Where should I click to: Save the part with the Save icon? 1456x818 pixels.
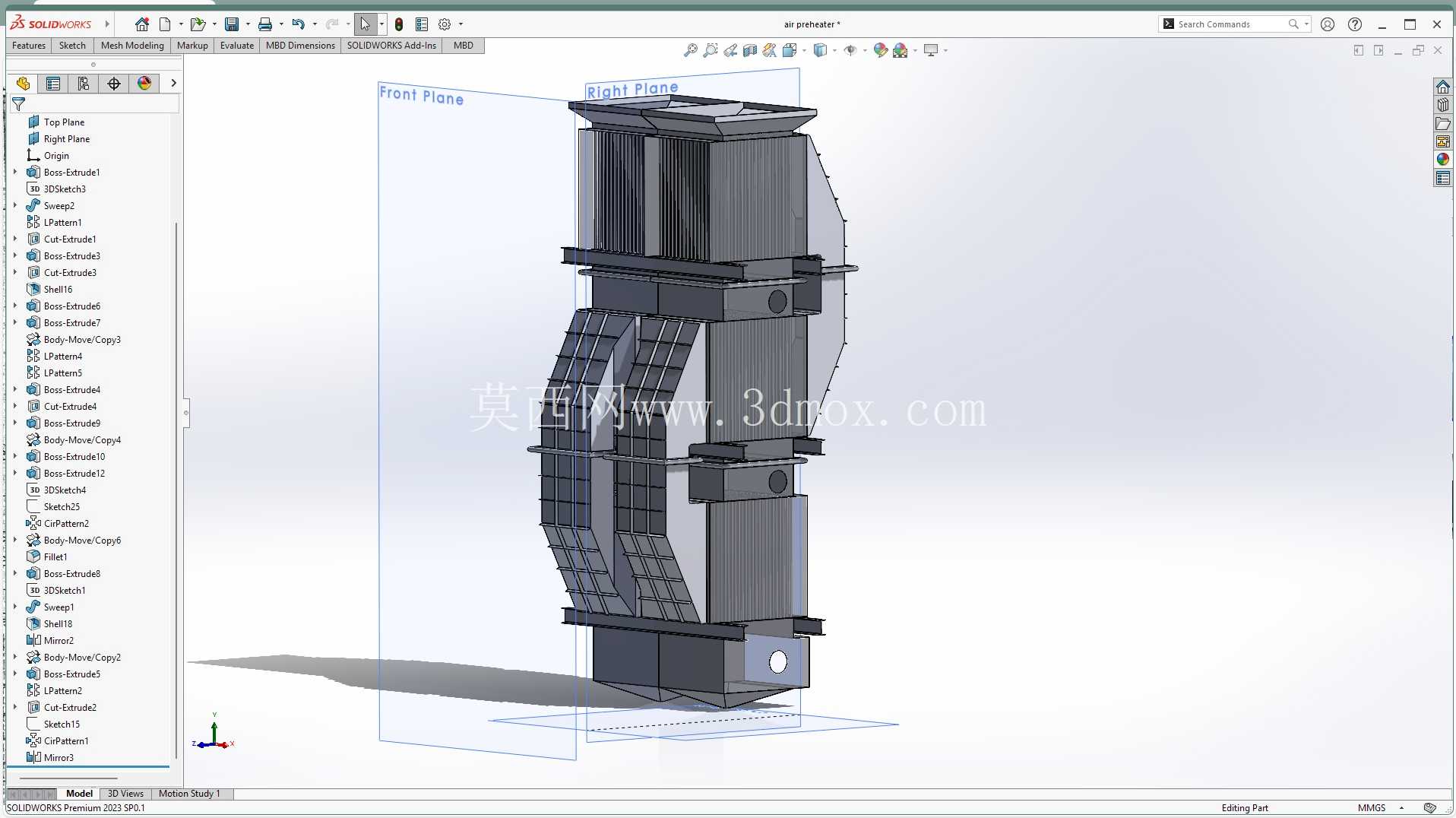tap(232, 24)
